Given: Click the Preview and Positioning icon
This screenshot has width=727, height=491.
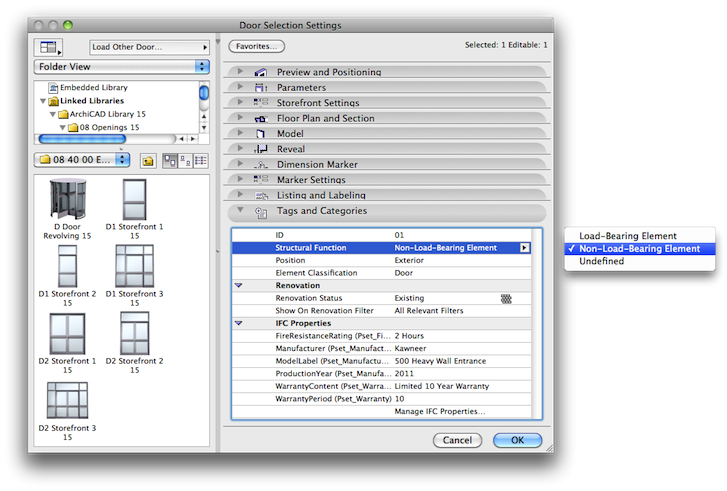Looking at the screenshot, I should click(261, 72).
